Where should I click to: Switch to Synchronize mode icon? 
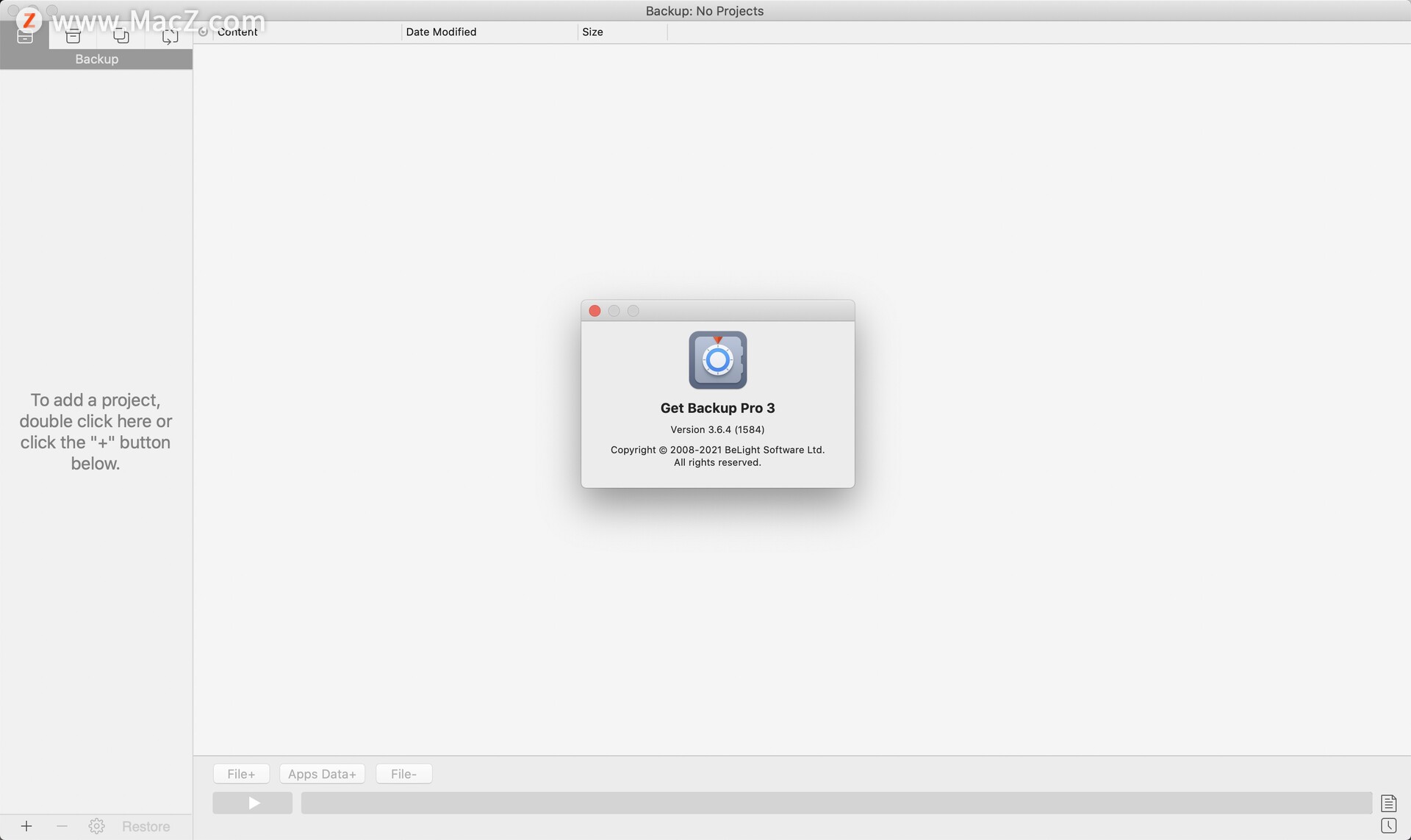pos(170,35)
